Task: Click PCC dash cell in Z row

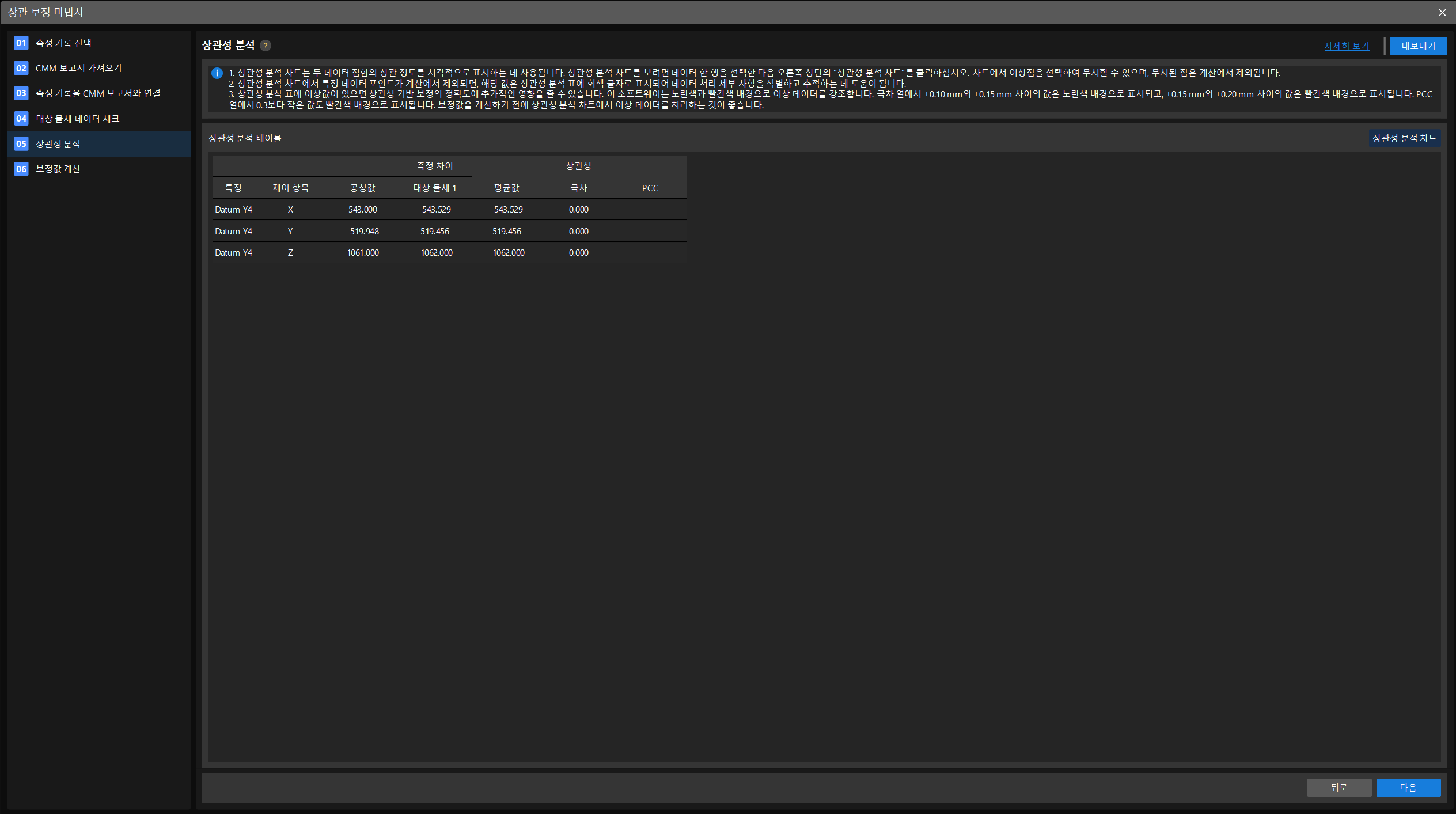Action: (x=651, y=253)
